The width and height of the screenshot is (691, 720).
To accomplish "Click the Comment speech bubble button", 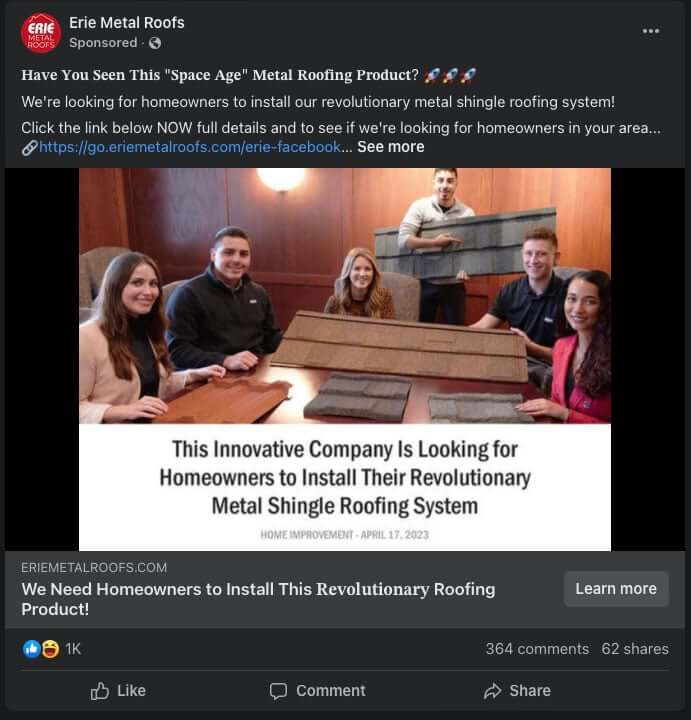I will [x=317, y=690].
